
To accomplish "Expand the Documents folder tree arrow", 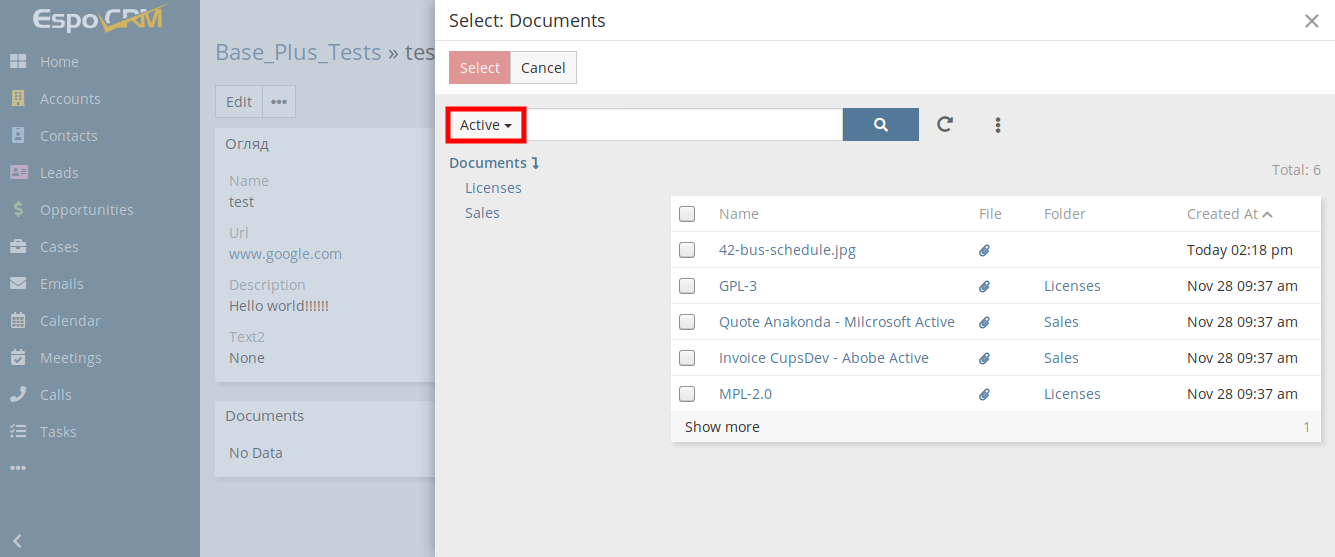I will [x=535, y=163].
